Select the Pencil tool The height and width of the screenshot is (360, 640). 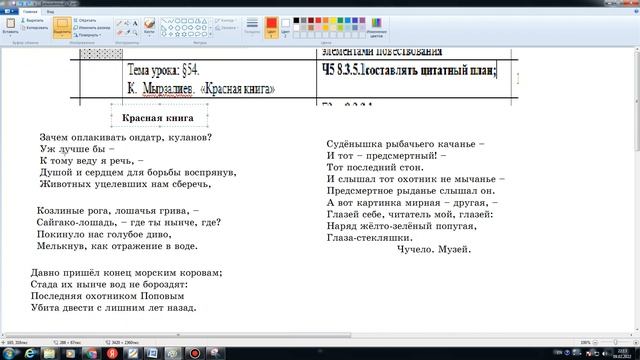119,23
